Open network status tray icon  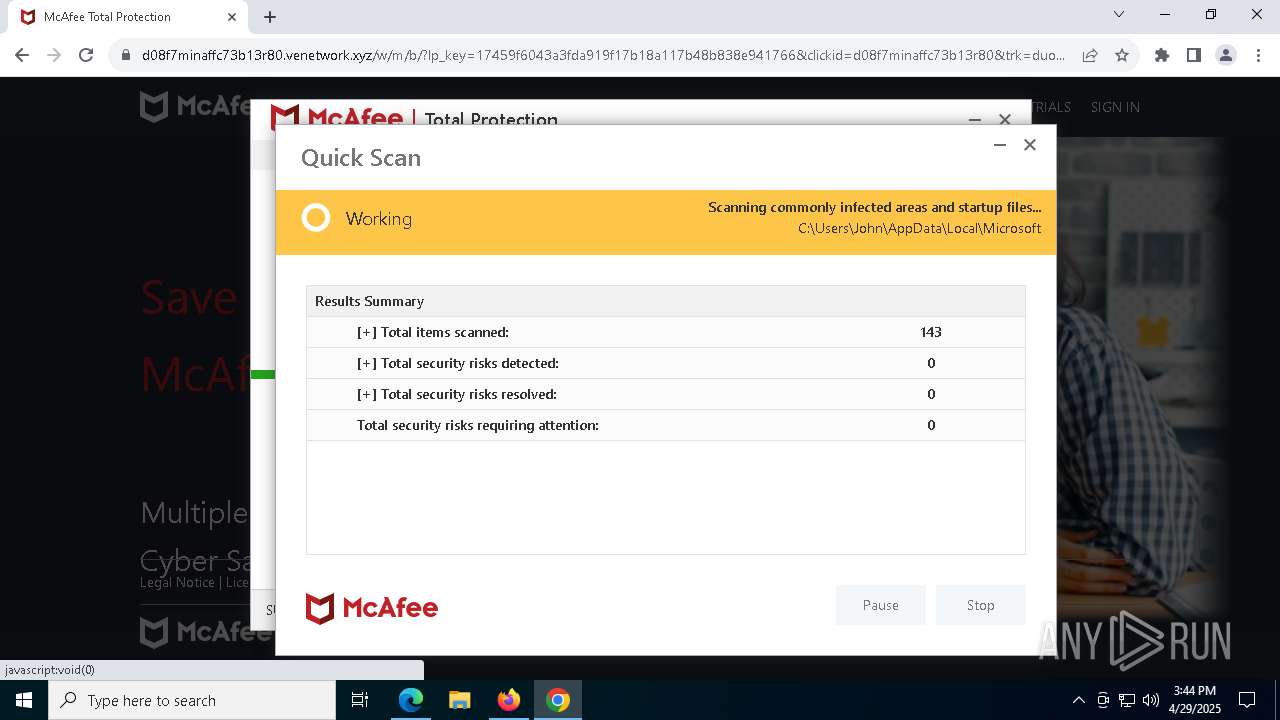click(x=1127, y=700)
